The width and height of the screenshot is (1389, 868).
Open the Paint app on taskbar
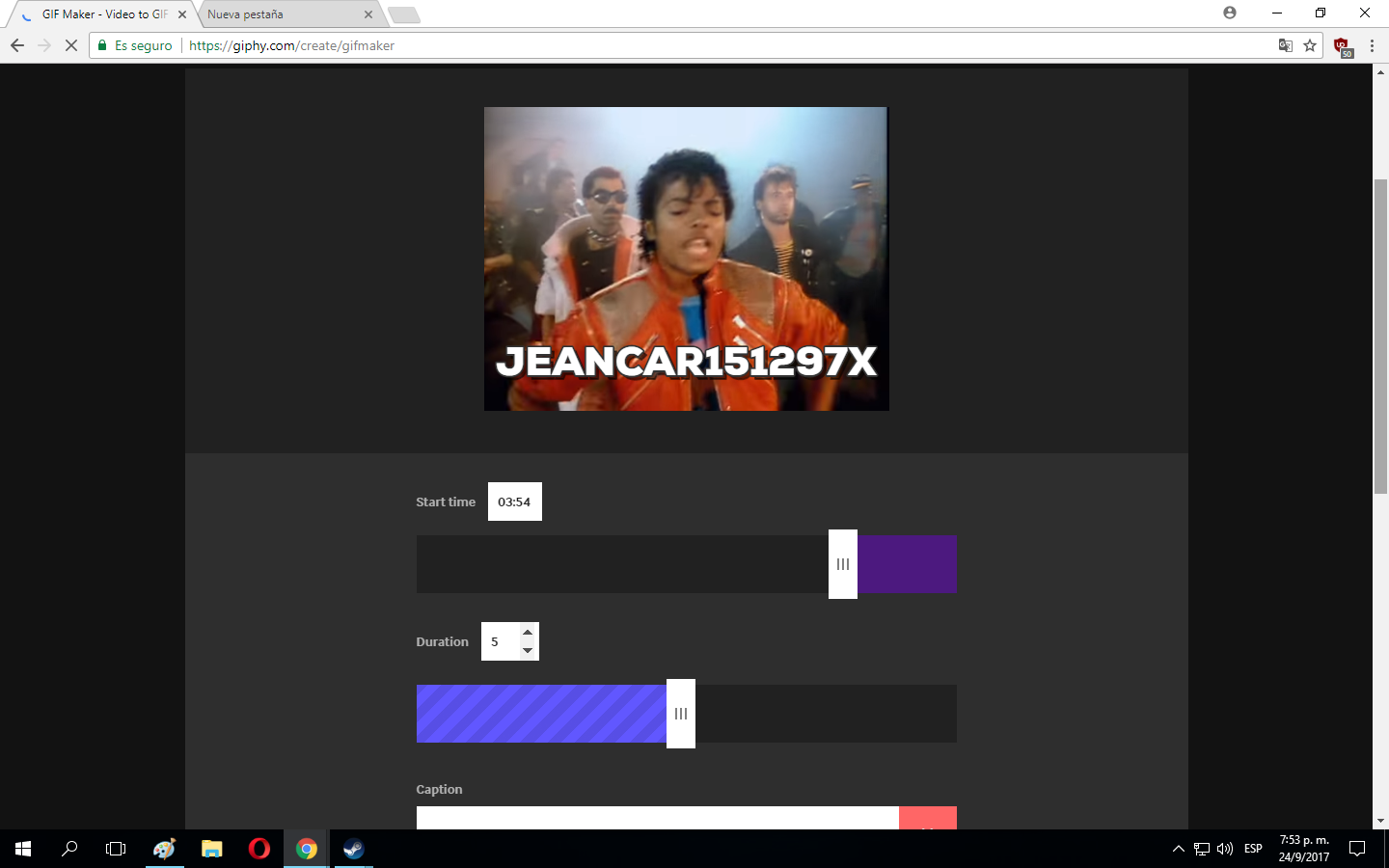[164, 849]
